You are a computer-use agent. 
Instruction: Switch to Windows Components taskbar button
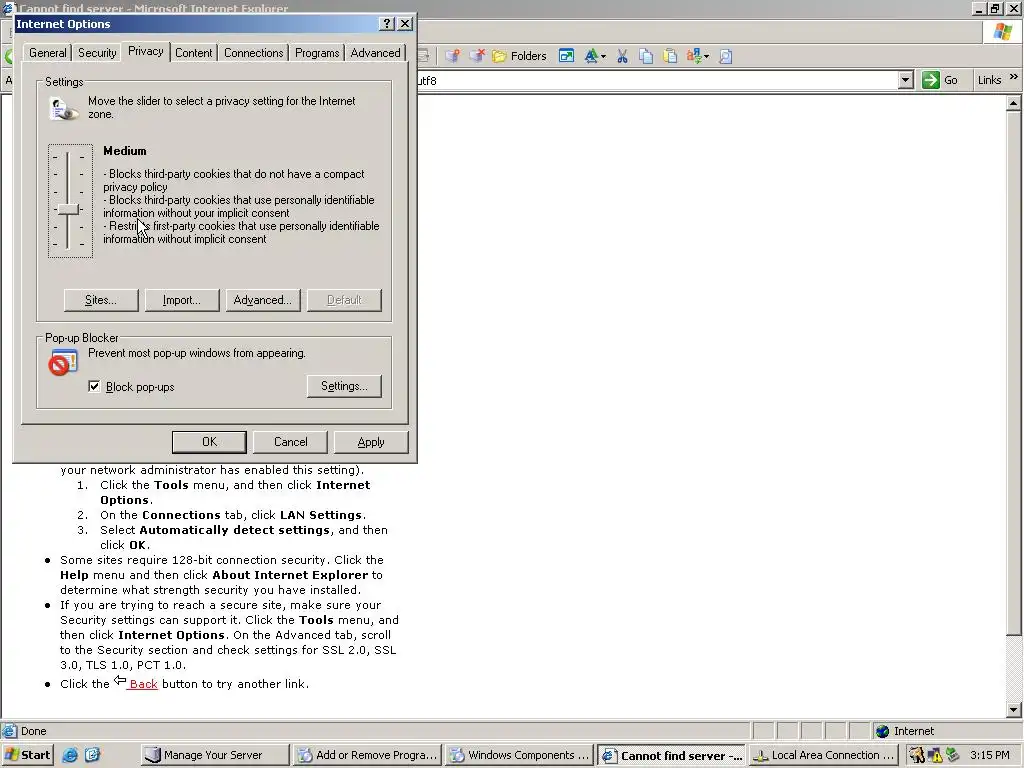tap(519, 755)
